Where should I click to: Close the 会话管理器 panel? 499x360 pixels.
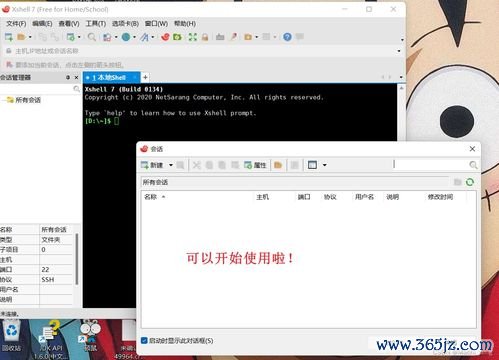[x=76, y=77]
